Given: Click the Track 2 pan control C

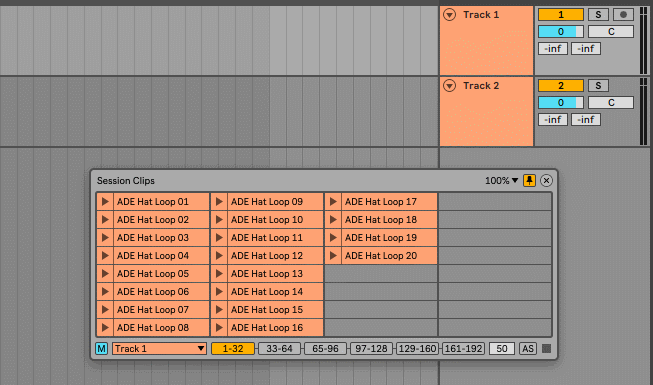Looking at the screenshot, I should tap(611, 102).
